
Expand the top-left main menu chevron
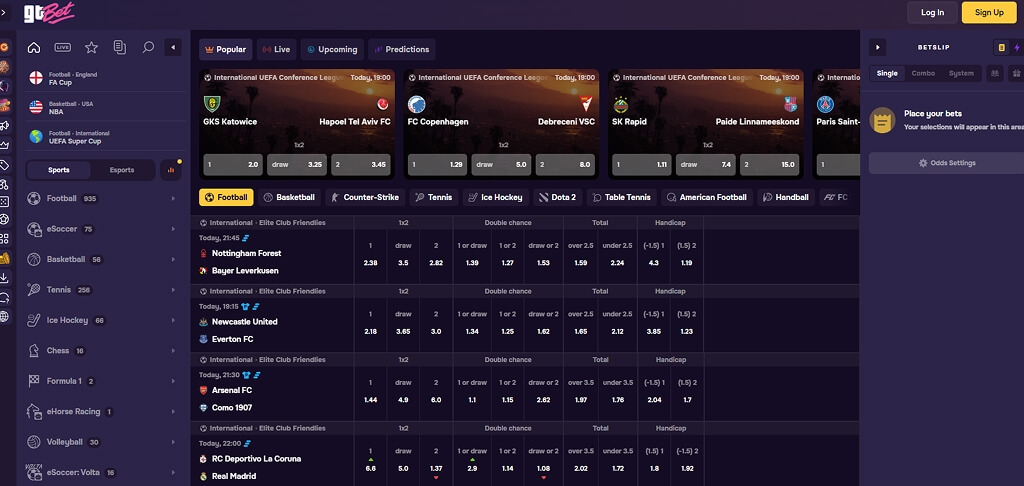tap(5, 11)
